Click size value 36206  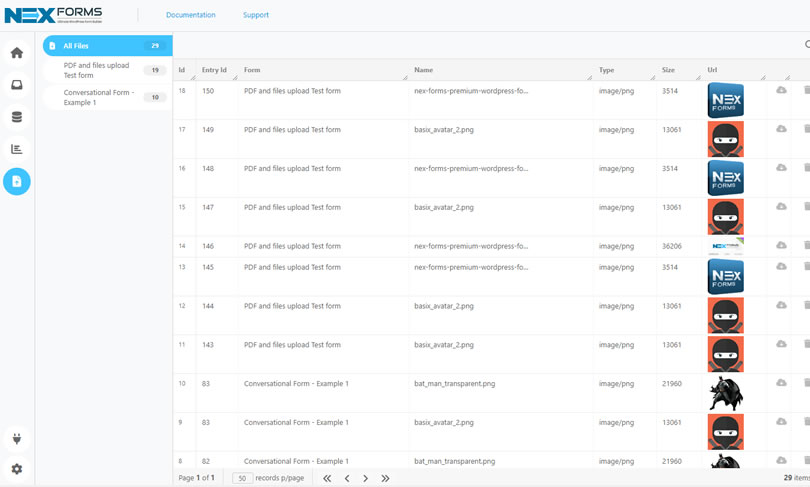[x=672, y=246]
